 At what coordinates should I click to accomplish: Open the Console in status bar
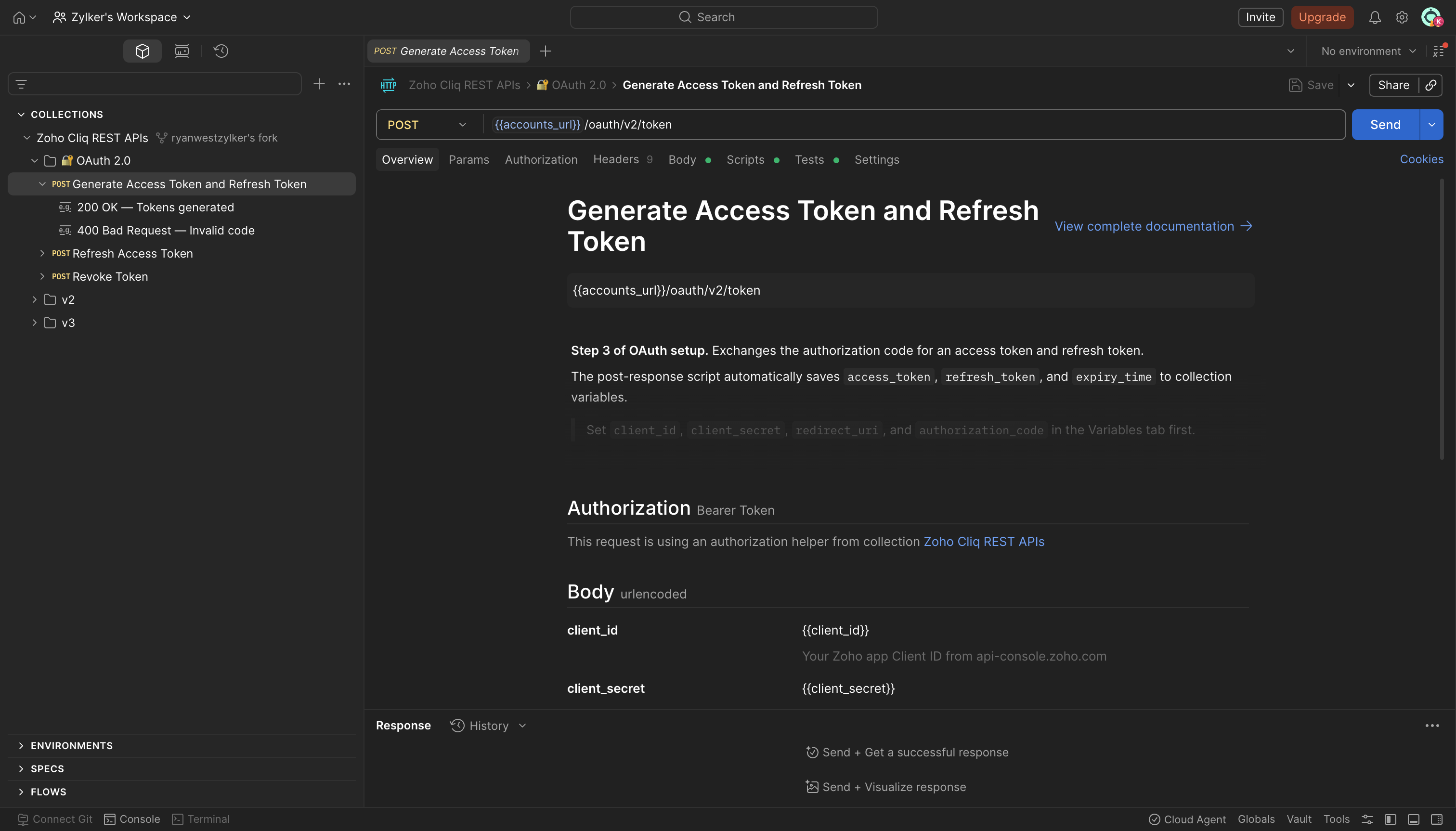(x=132, y=819)
